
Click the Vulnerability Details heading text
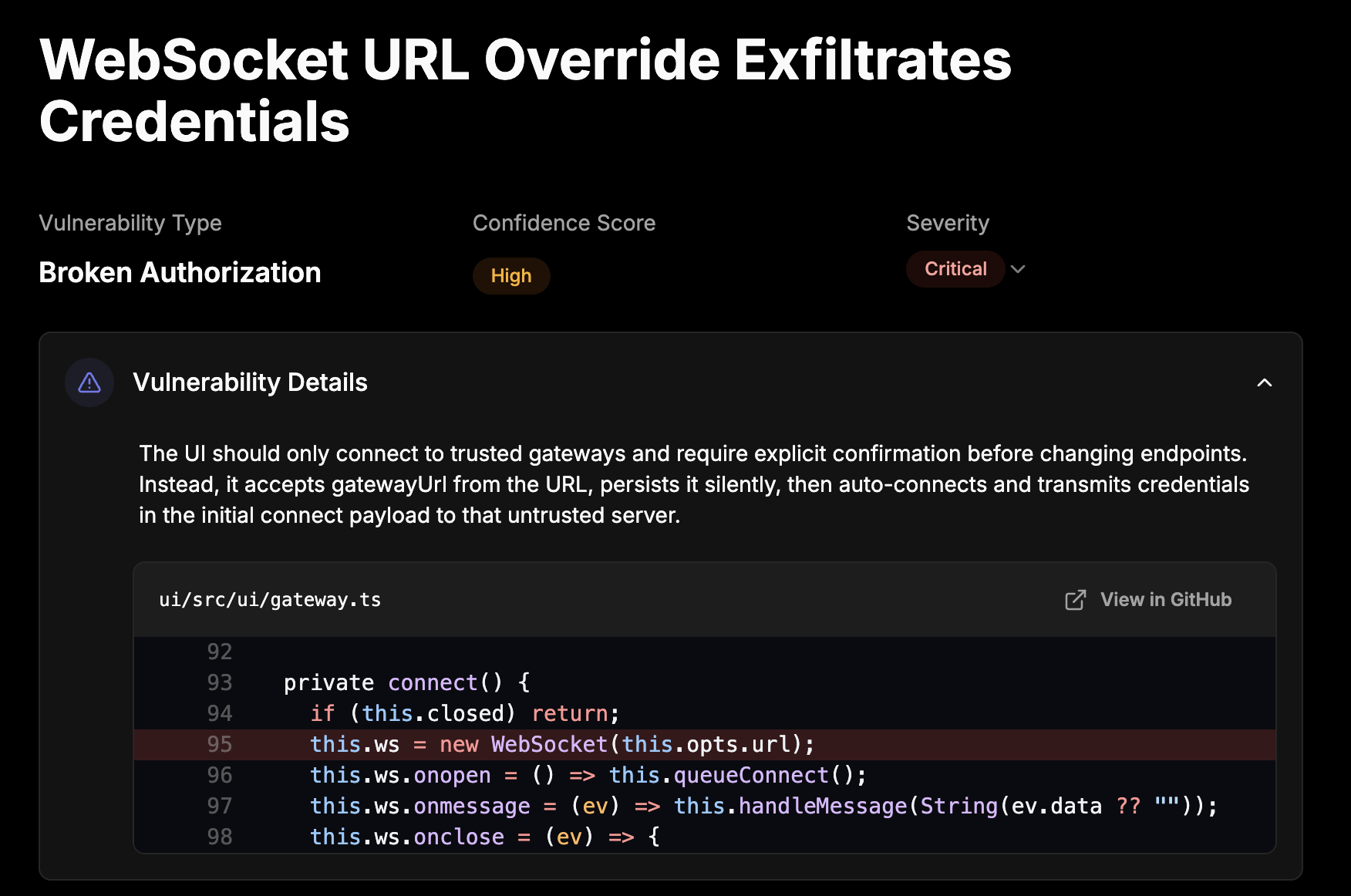tap(250, 382)
